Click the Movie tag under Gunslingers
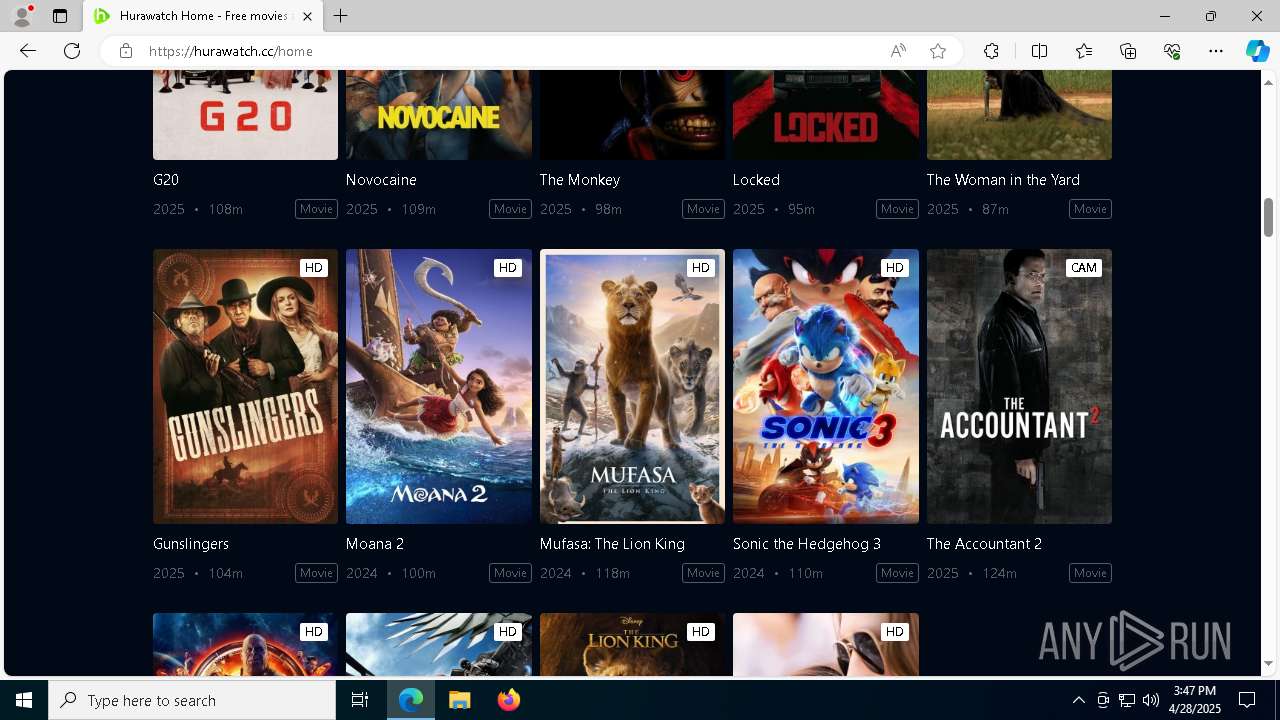This screenshot has height=720, width=1280. pyautogui.click(x=316, y=573)
